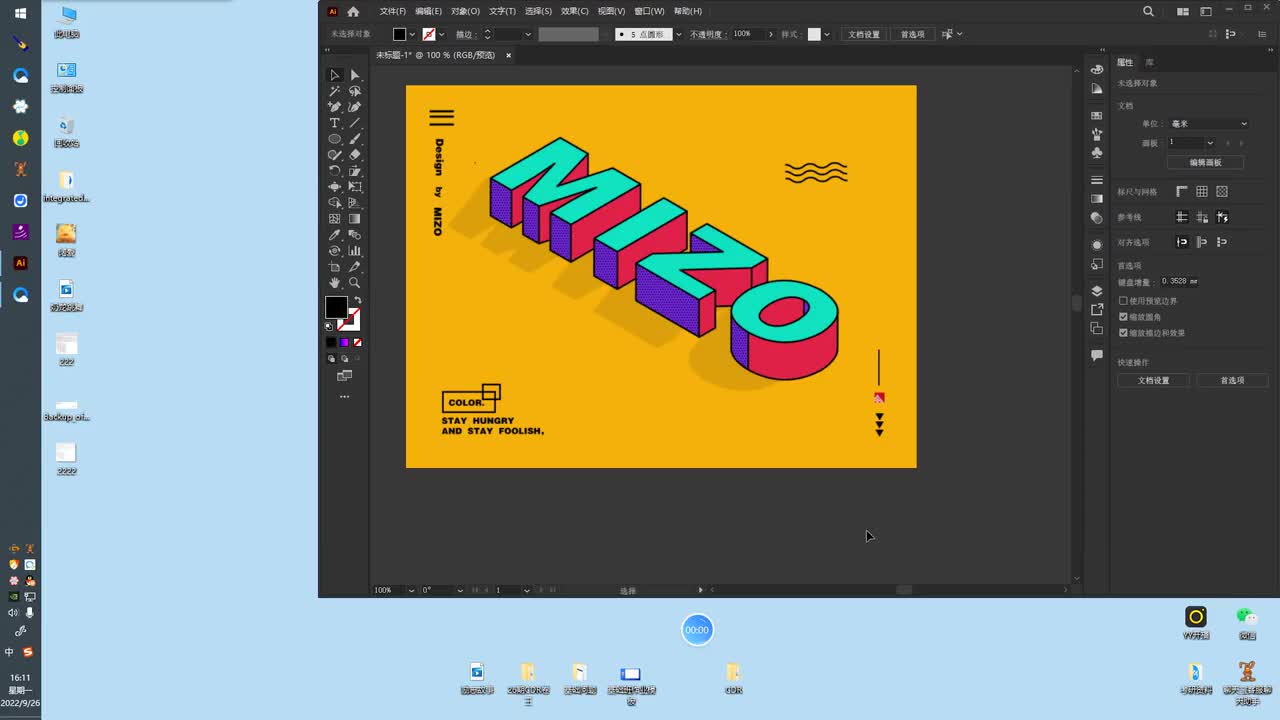Open the Stroke panel icon in dock
The height and width of the screenshot is (720, 1280).
click(1097, 180)
